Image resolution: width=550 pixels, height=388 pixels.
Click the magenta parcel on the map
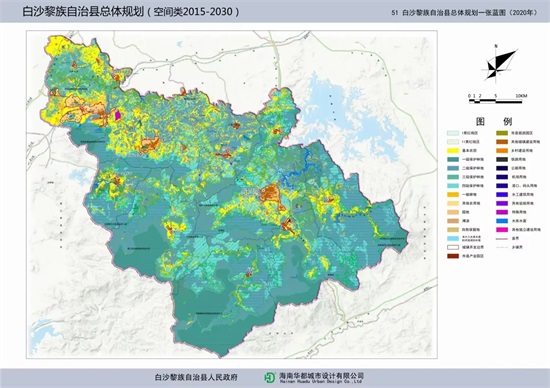pyautogui.click(x=118, y=115)
